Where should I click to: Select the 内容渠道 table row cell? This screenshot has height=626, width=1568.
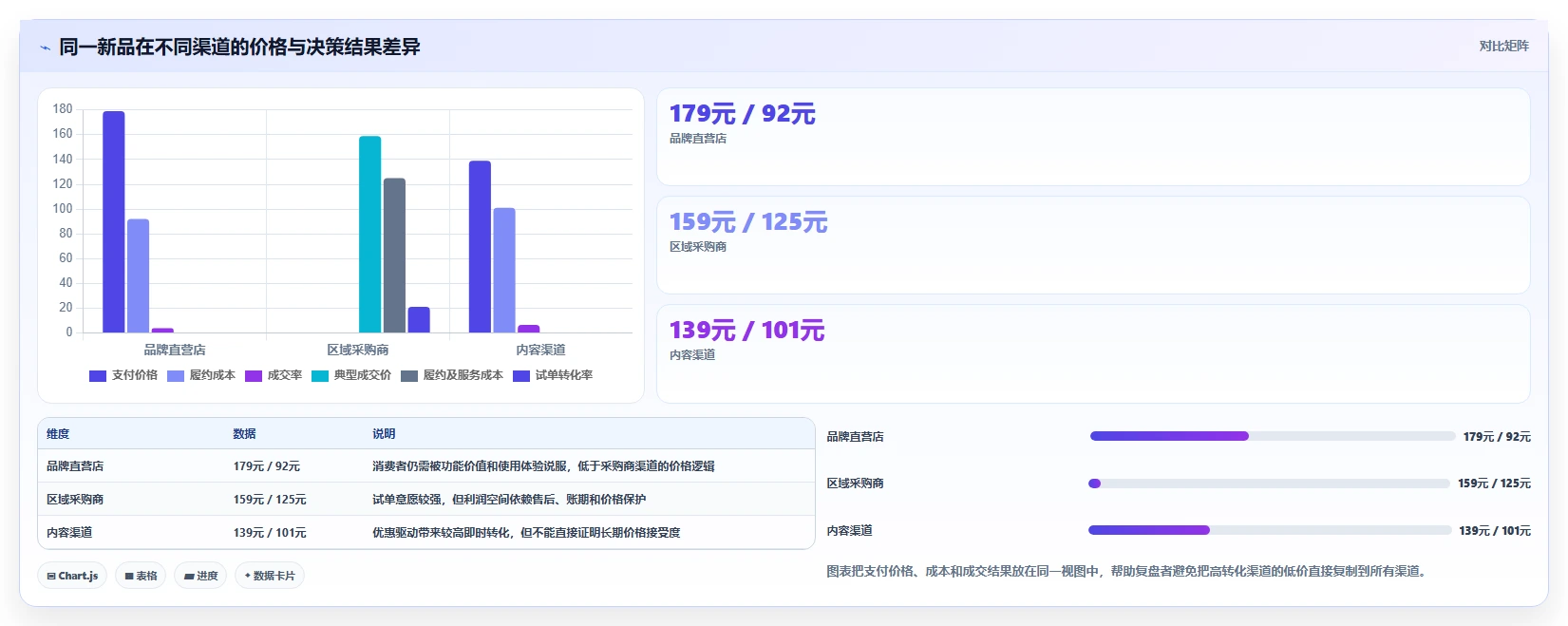click(x=69, y=533)
